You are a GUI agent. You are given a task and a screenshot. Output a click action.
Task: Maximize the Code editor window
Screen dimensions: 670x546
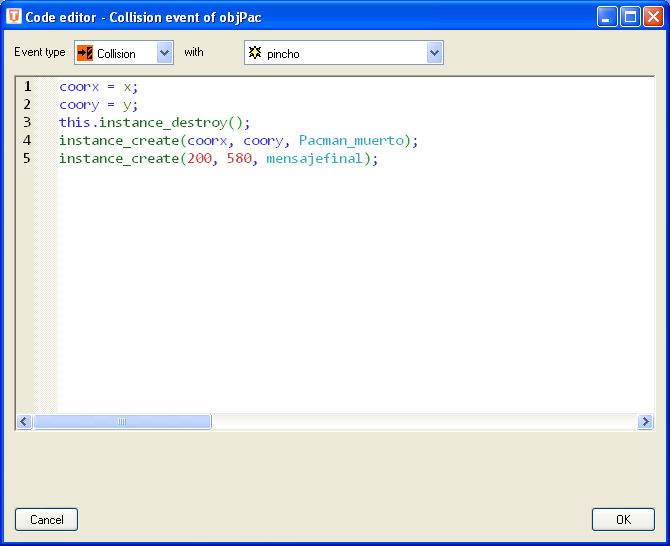pyautogui.click(x=630, y=17)
